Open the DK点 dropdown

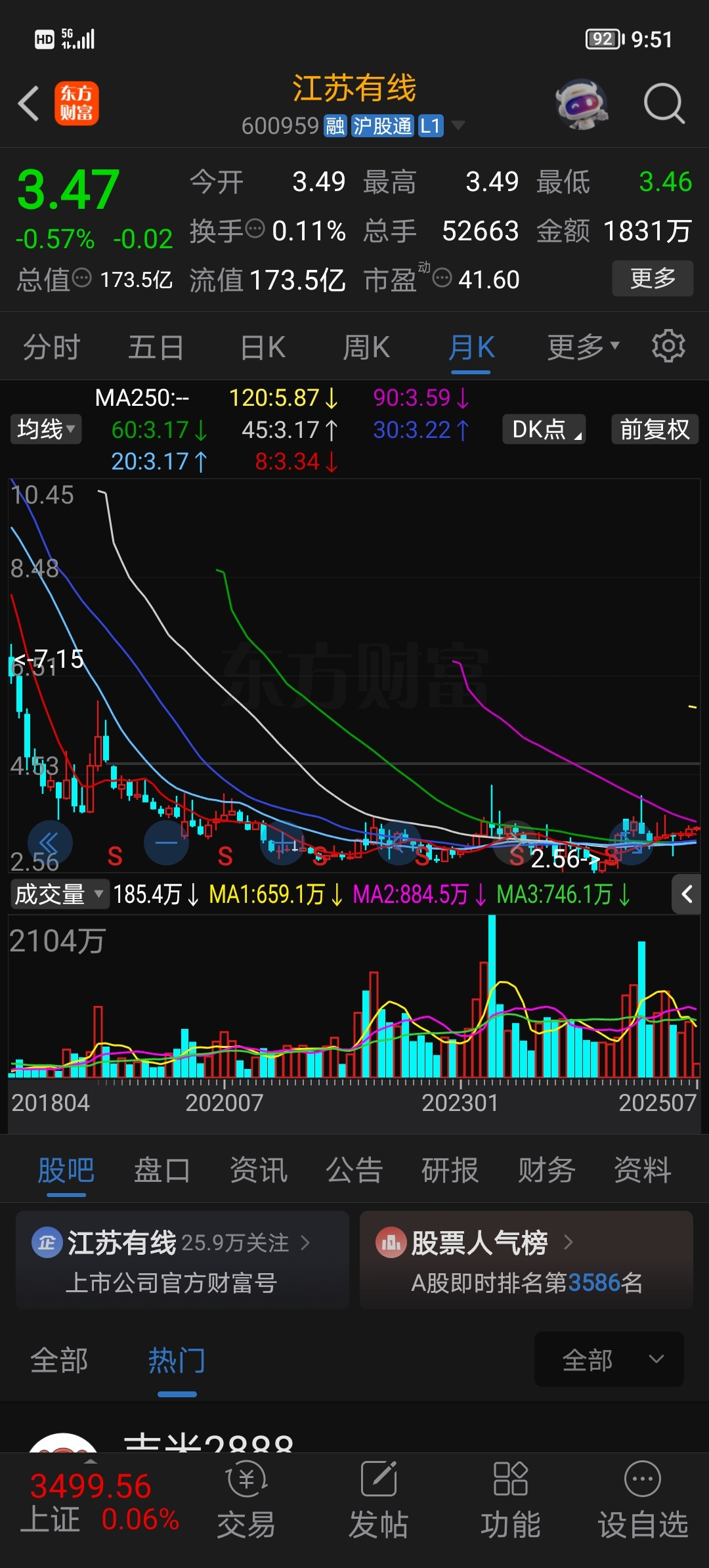tap(544, 429)
